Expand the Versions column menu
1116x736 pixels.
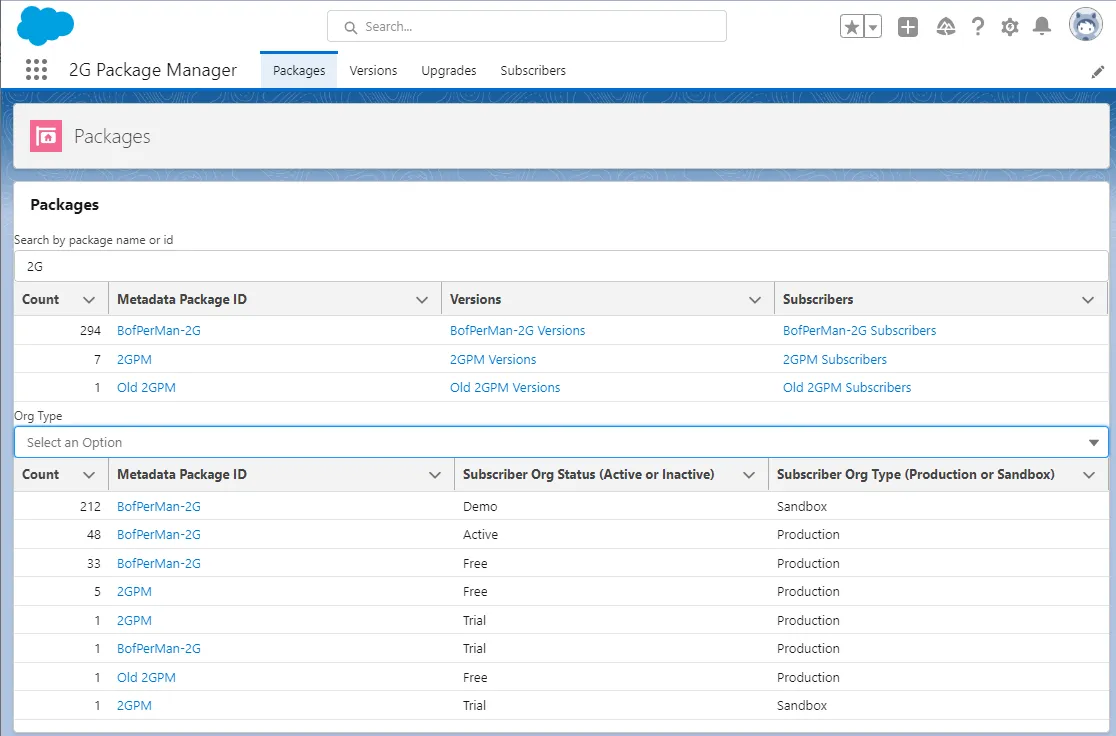(x=755, y=300)
